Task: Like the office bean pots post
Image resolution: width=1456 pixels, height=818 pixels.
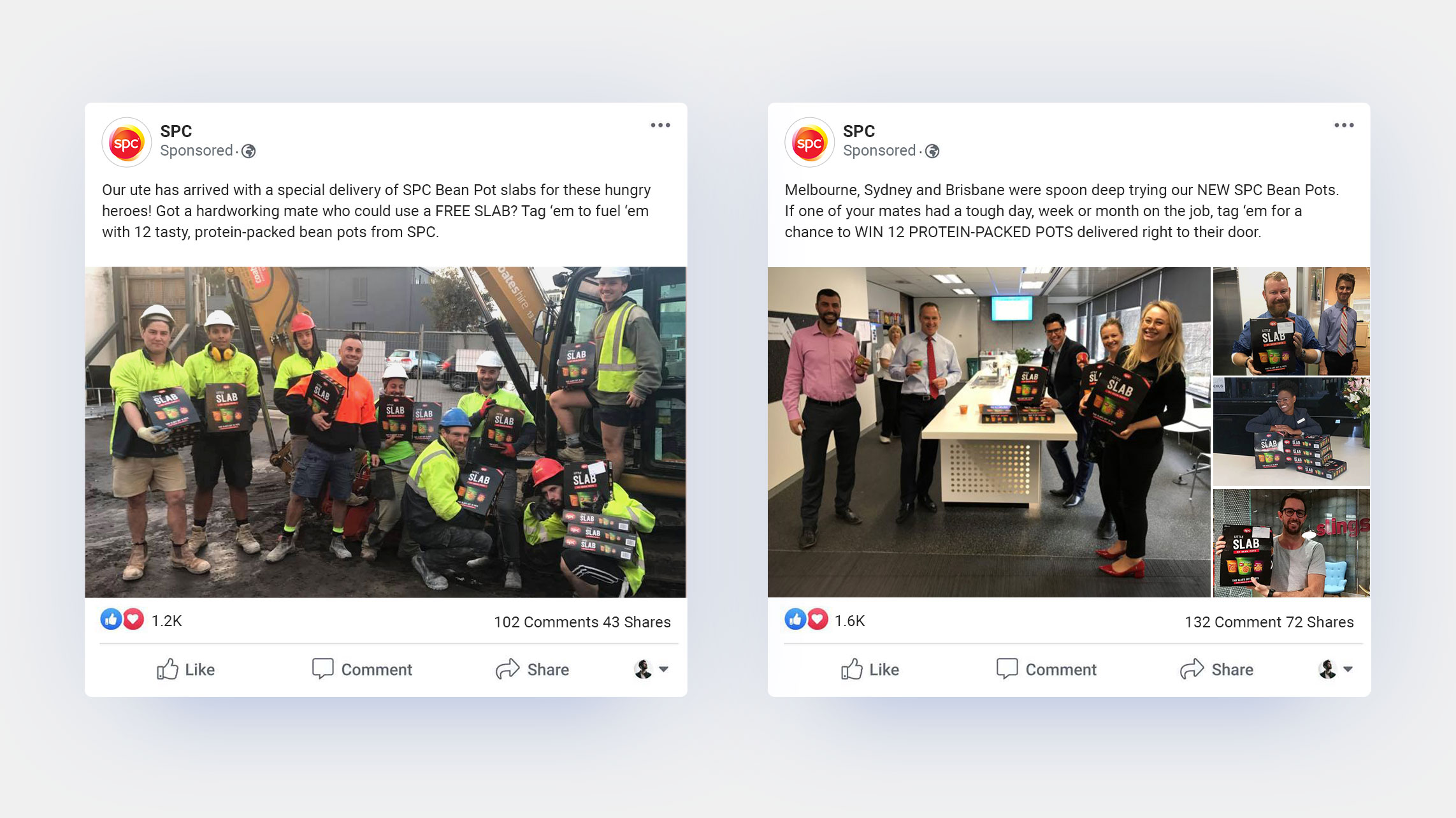Action: [870, 669]
